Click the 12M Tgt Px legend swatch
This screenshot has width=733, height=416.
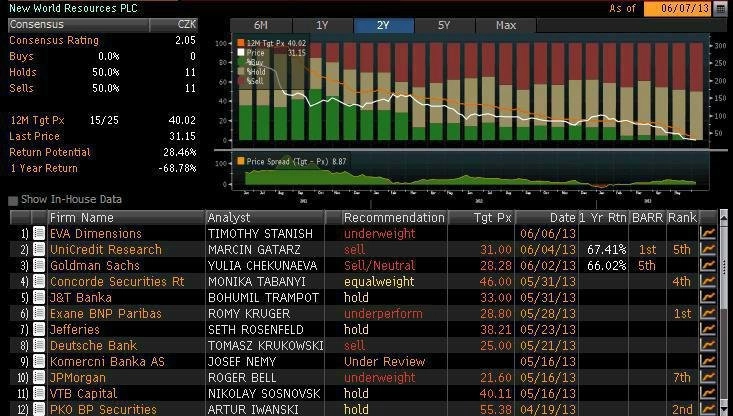(x=241, y=43)
